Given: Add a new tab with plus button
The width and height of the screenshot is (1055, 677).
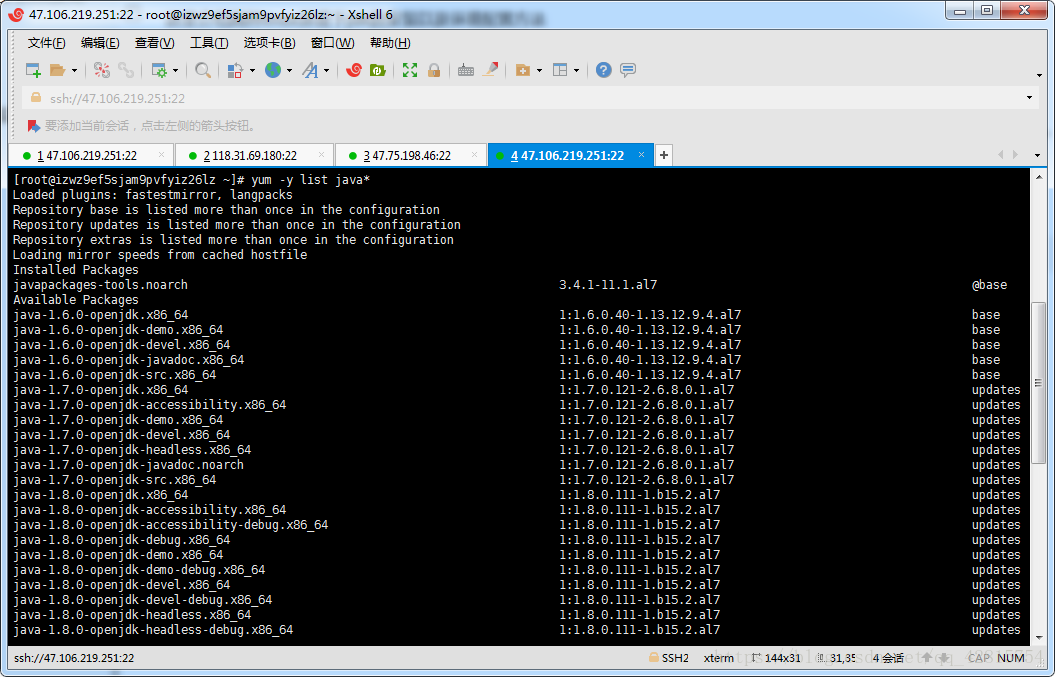Looking at the screenshot, I should [x=663, y=155].
